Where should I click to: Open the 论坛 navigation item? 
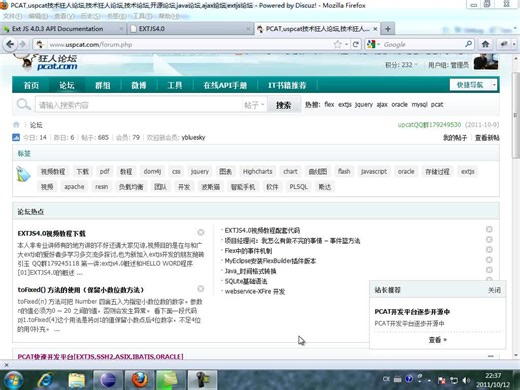[x=67, y=85]
